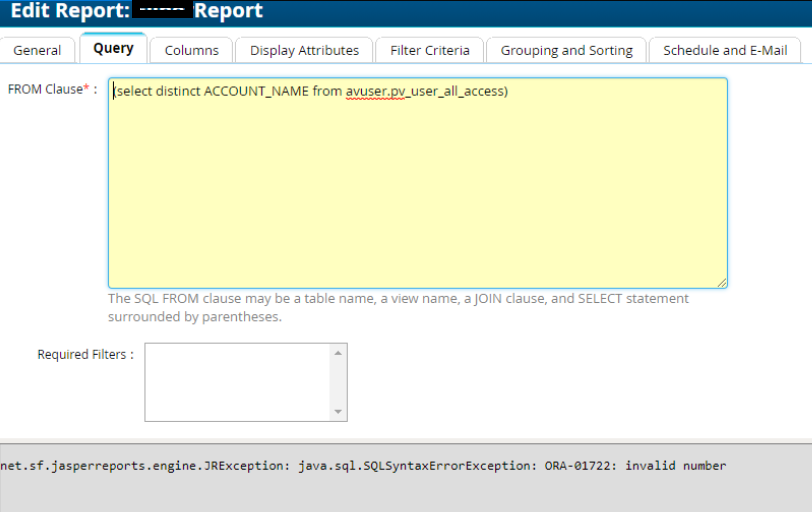Open the General tab

(x=37, y=50)
